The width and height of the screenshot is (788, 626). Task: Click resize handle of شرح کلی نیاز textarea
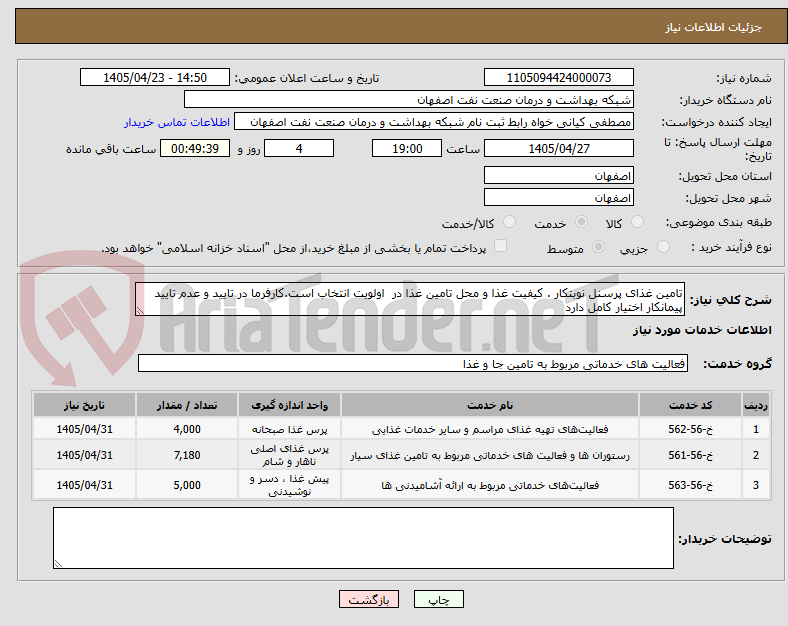pos(140,311)
